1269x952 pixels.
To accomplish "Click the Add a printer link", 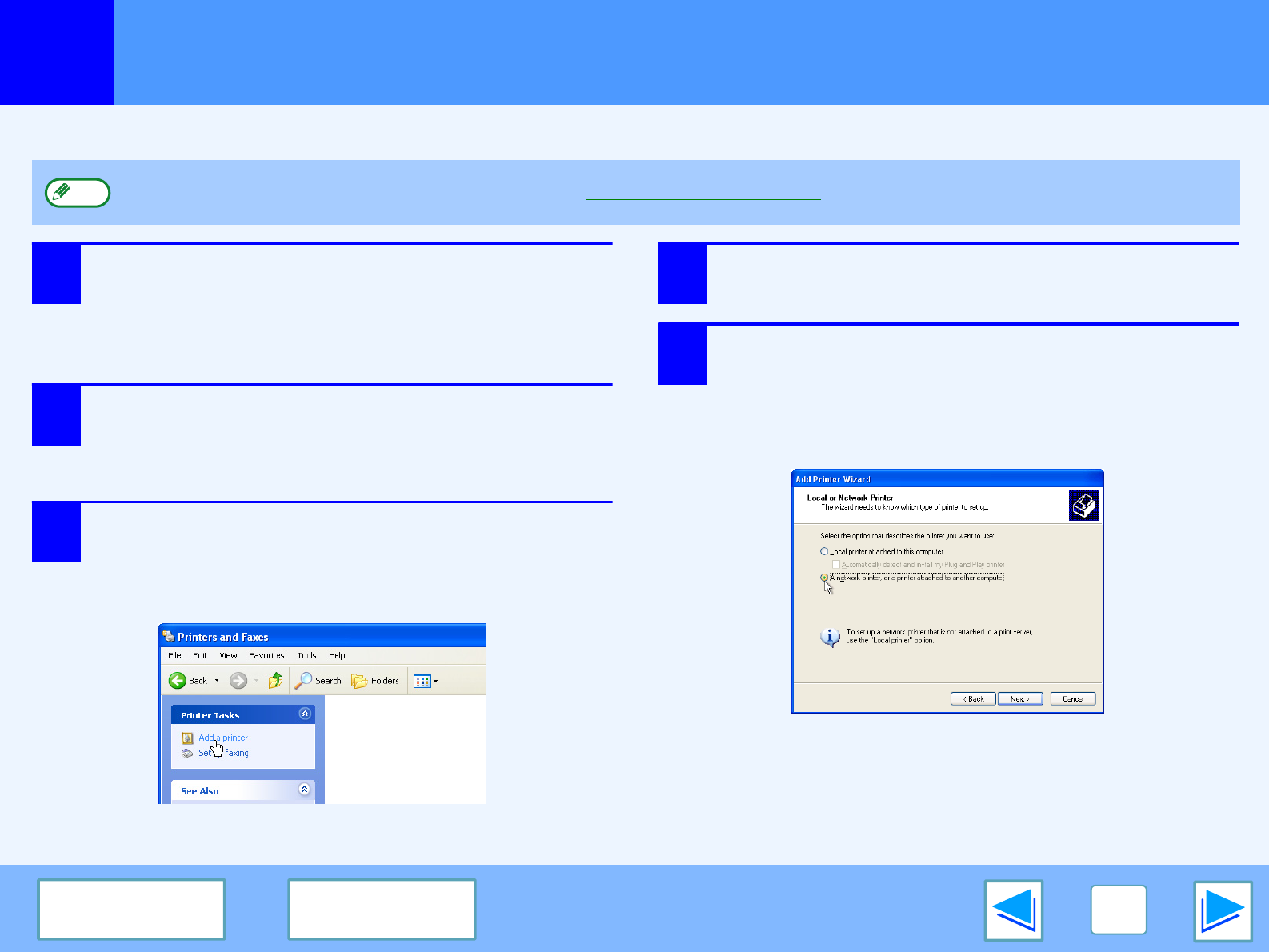I will tap(223, 738).
